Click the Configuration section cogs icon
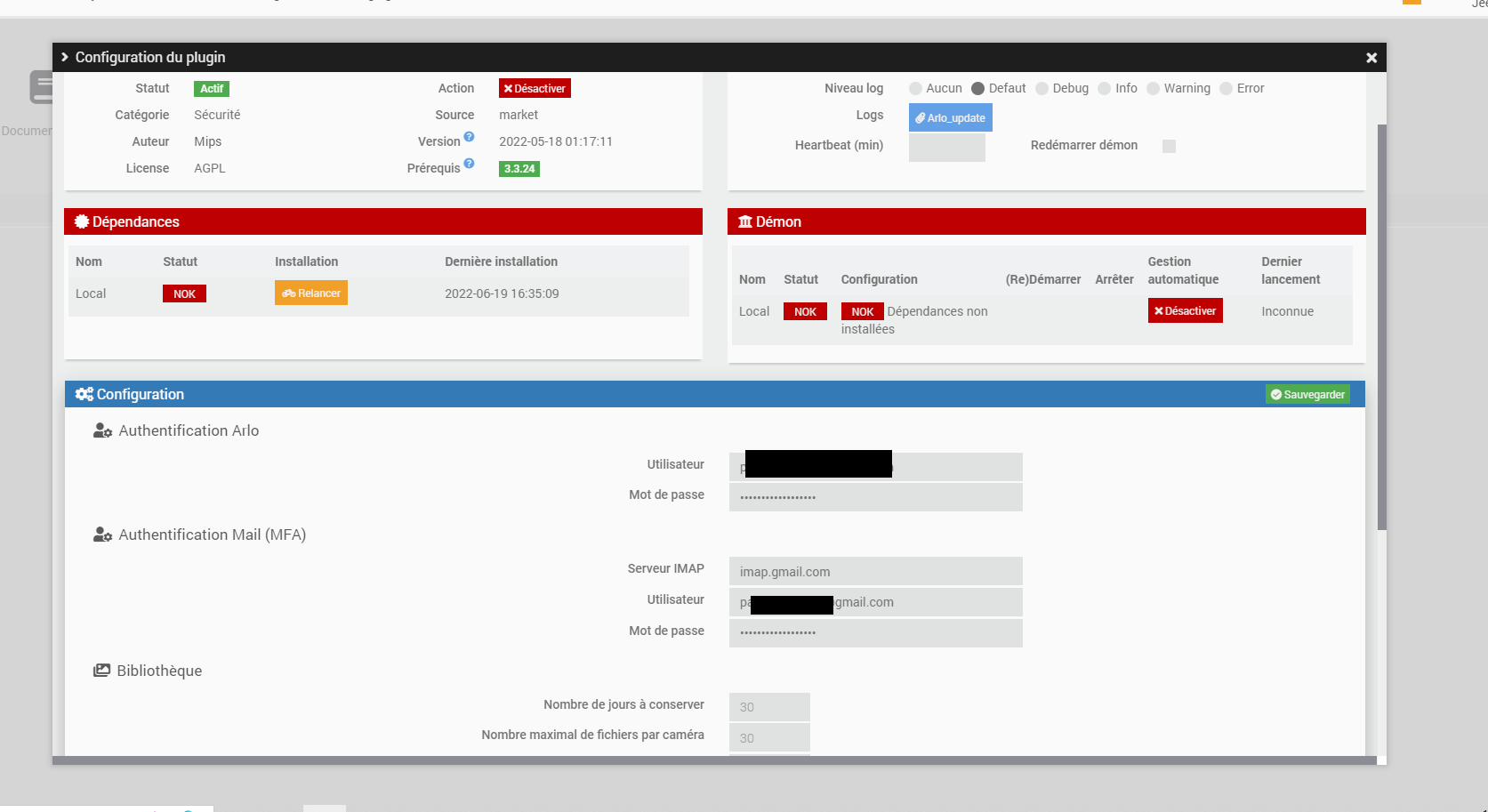This screenshot has width=1488, height=812. 84,394
